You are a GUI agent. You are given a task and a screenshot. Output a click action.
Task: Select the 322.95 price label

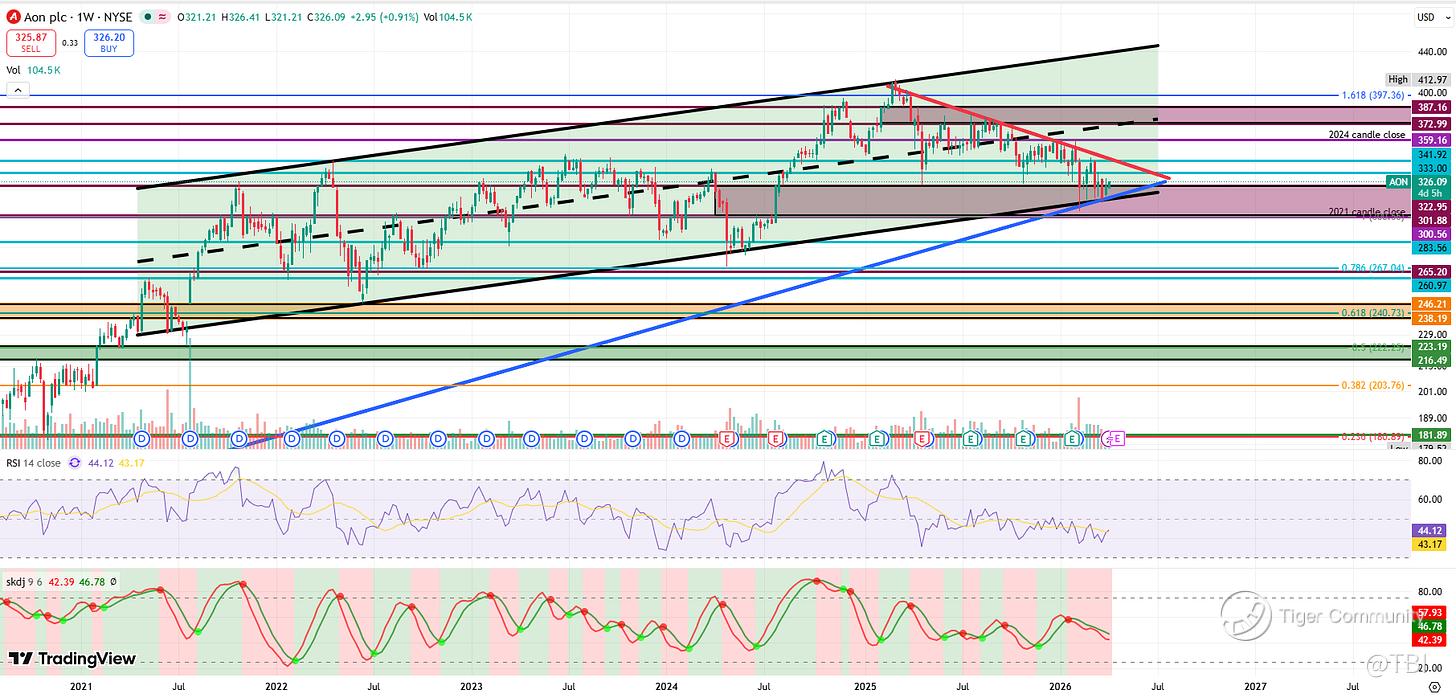coord(1430,207)
